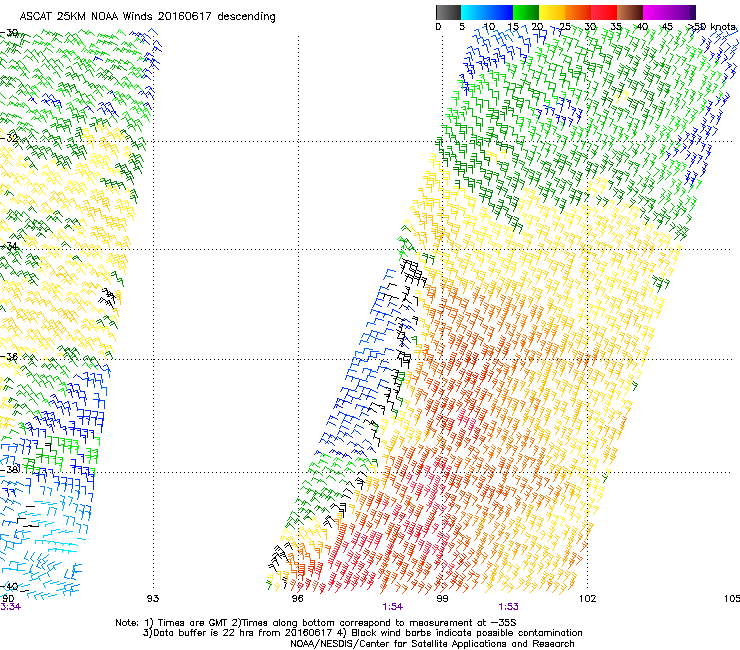The width and height of the screenshot is (740, 650).
Task: Click the 'NOAA/NESDIS/Center for Satellite Applications and Research' credit
Action: tap(432, 644)
